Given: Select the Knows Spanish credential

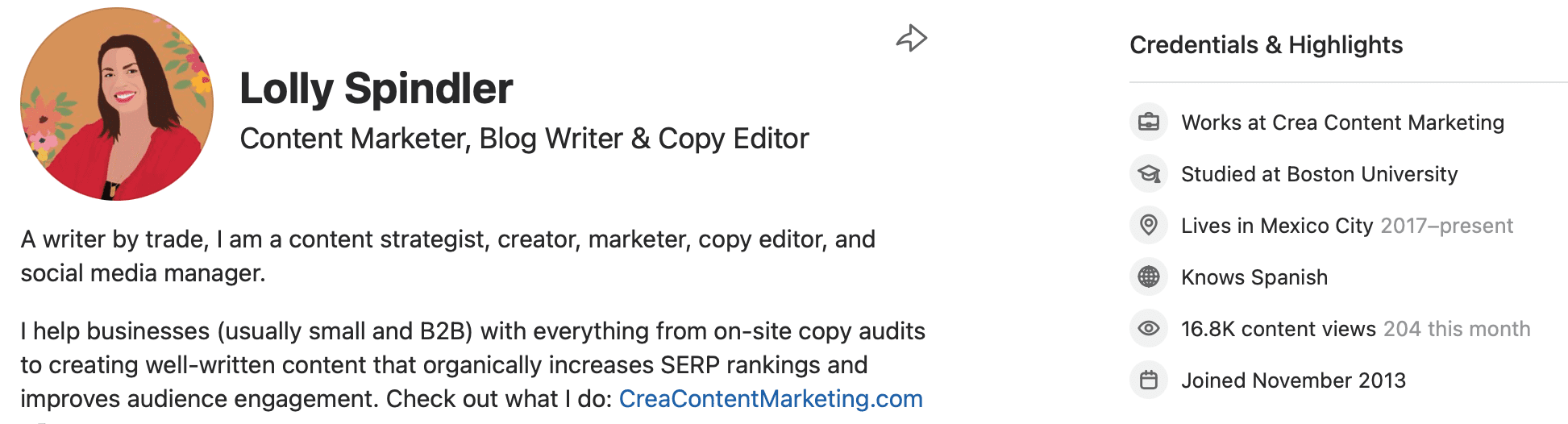Looking at the screenshot, I should click(x=1254, y=277).
